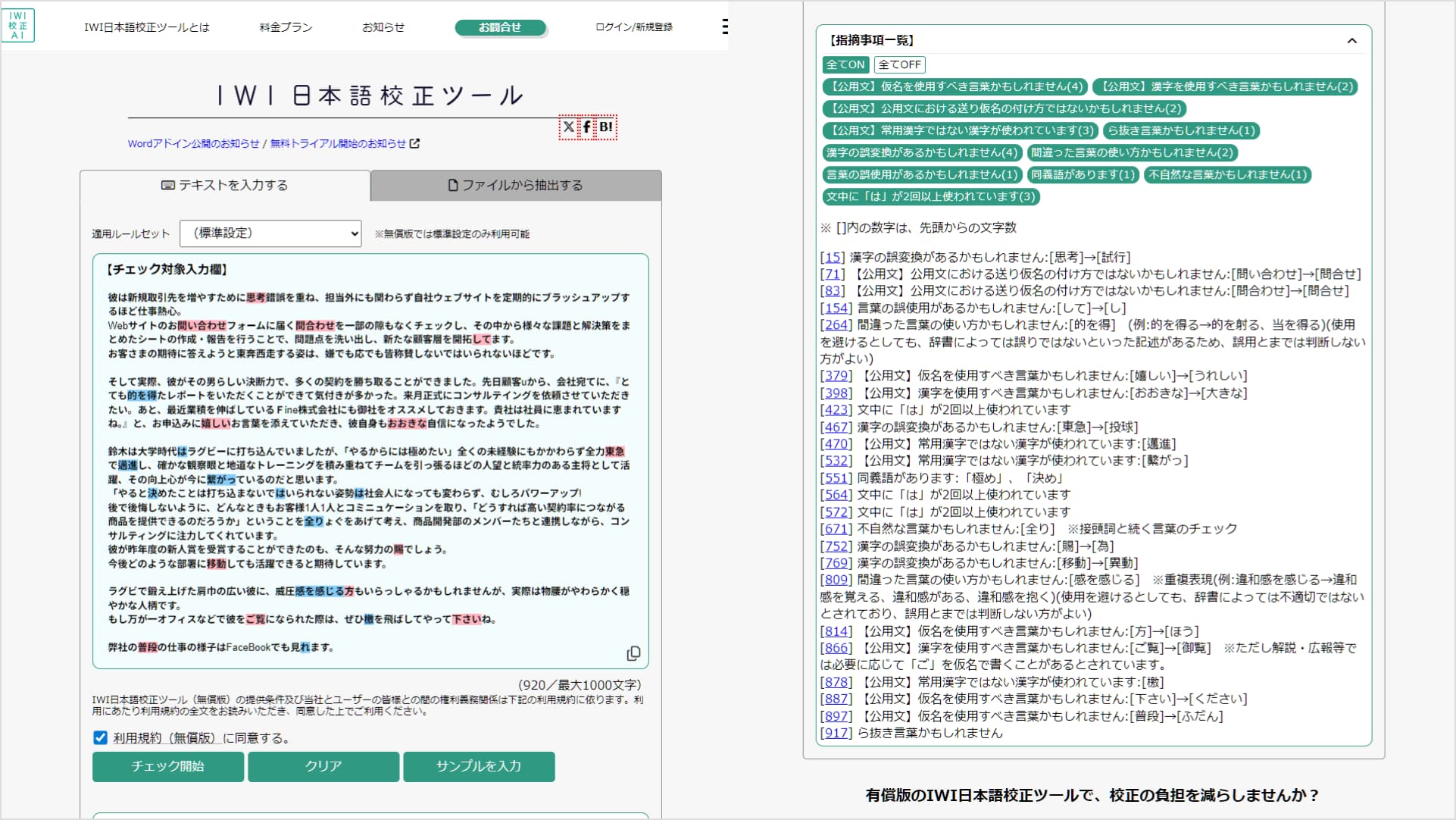Screen dimensions: 1456x820
Task: Open the 料金プラン menu item
Action: (285, 27)
